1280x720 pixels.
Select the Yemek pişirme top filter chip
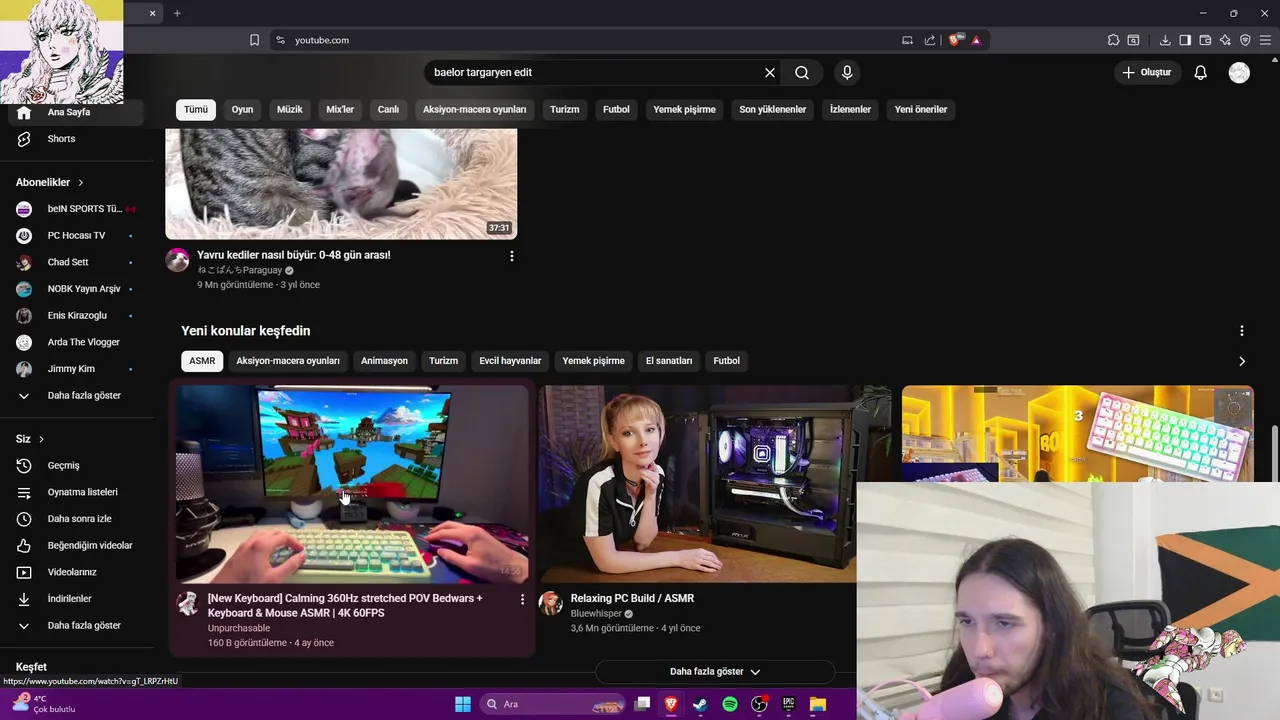pos(685,109)
